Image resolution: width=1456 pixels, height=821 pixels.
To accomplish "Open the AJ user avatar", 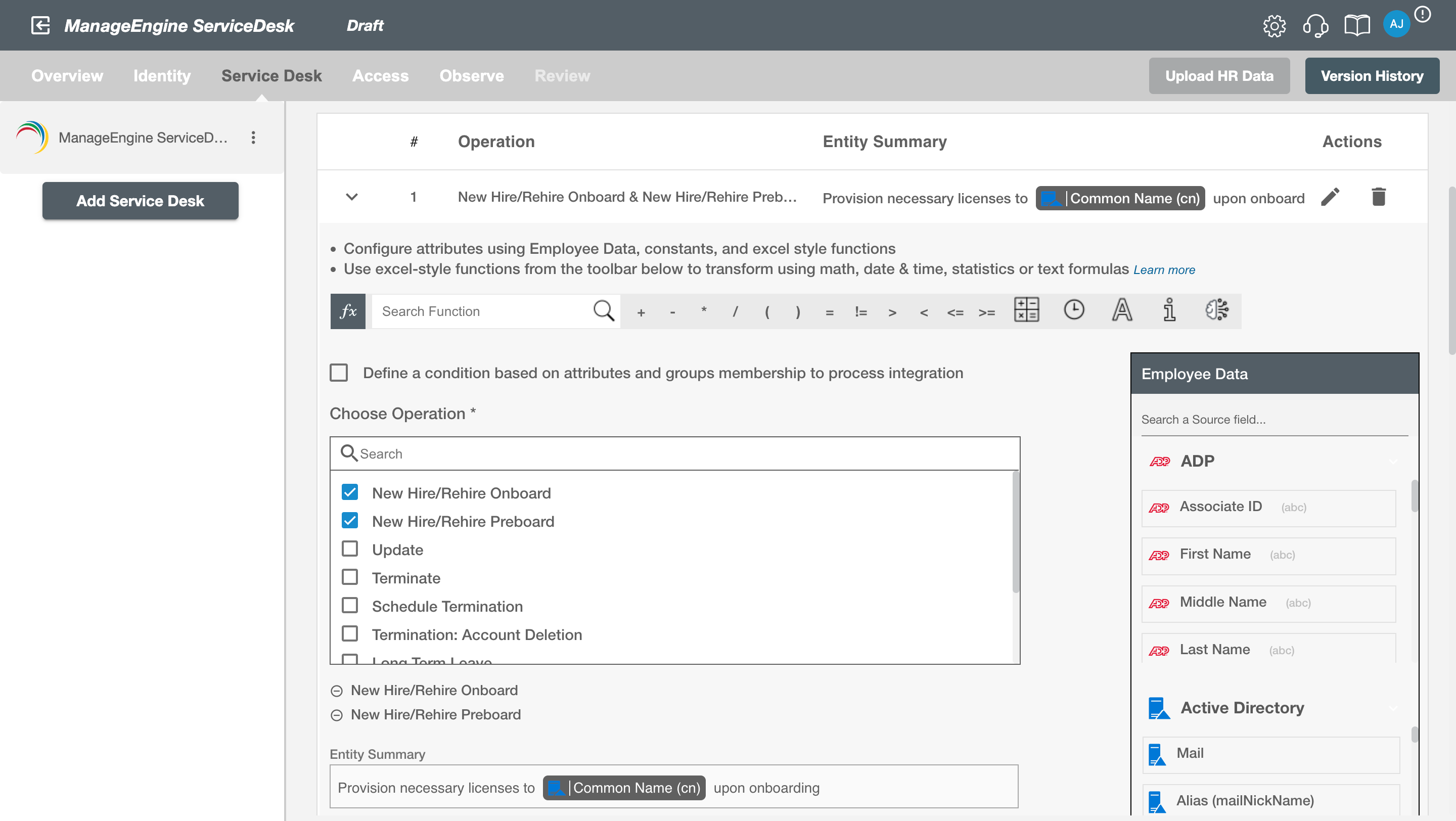I will click(1396, 24).
